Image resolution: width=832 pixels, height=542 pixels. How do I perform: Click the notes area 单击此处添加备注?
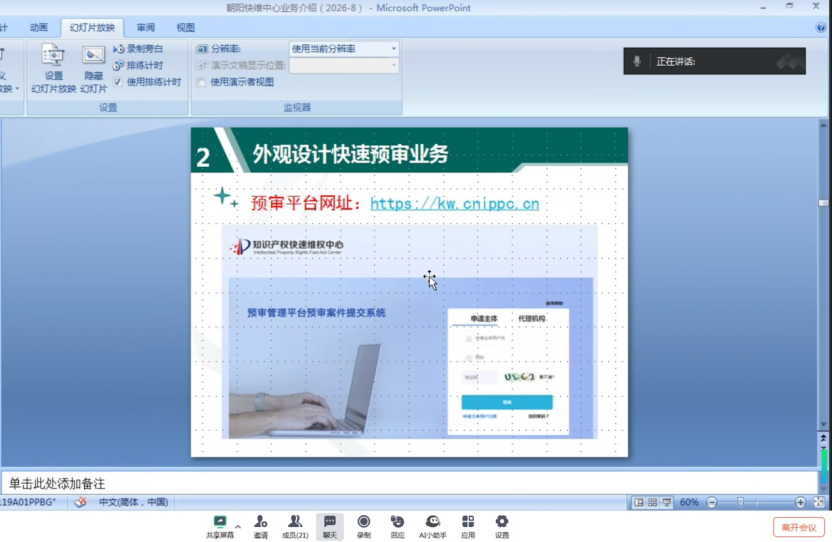click(x=409, y=484)
